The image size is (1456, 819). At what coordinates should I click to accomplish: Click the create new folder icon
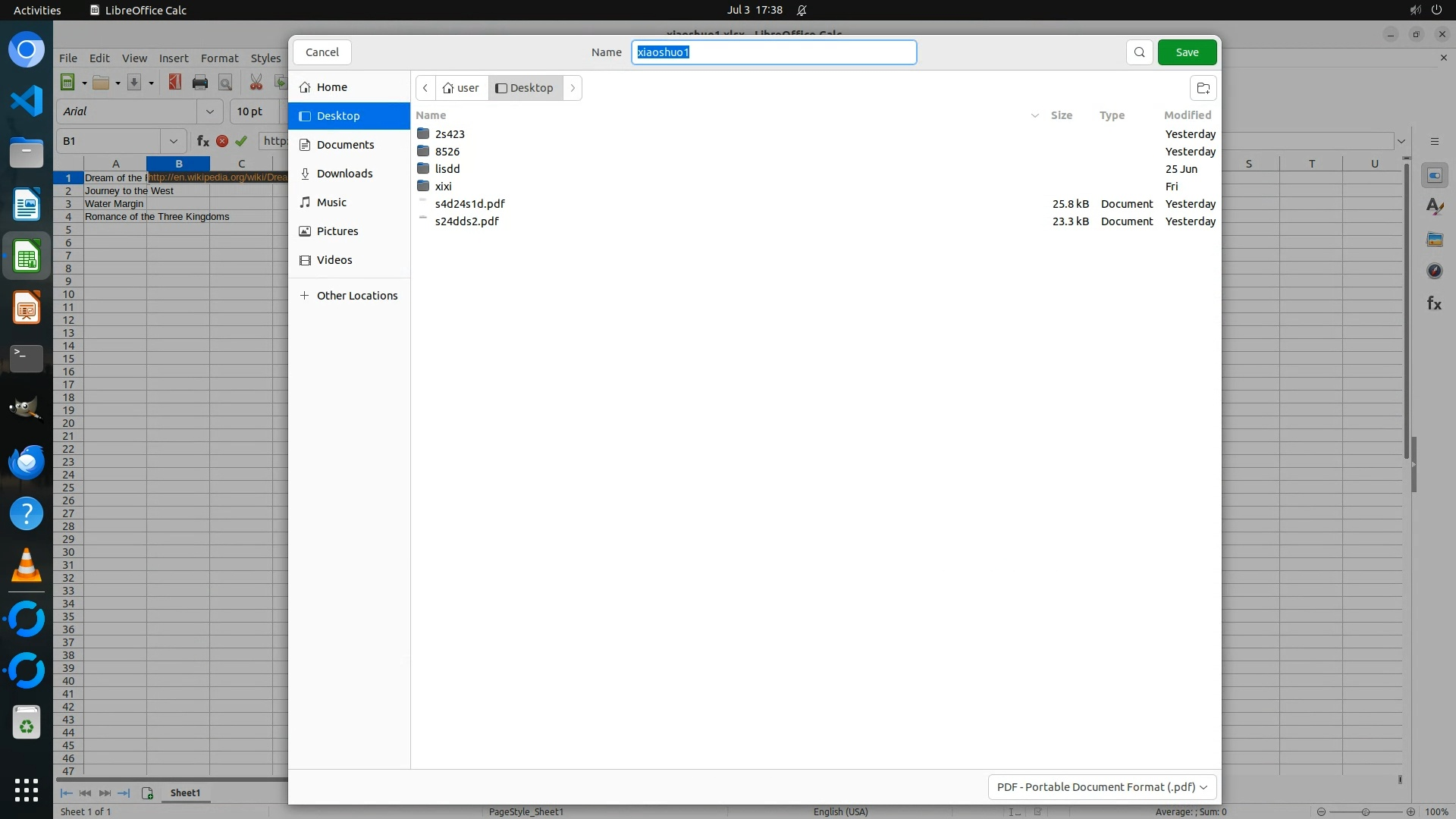tap(1203, 88)
